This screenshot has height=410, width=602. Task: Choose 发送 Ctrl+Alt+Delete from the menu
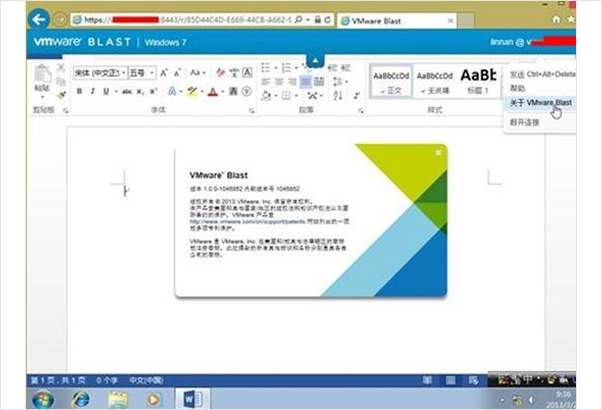(542, 74)
